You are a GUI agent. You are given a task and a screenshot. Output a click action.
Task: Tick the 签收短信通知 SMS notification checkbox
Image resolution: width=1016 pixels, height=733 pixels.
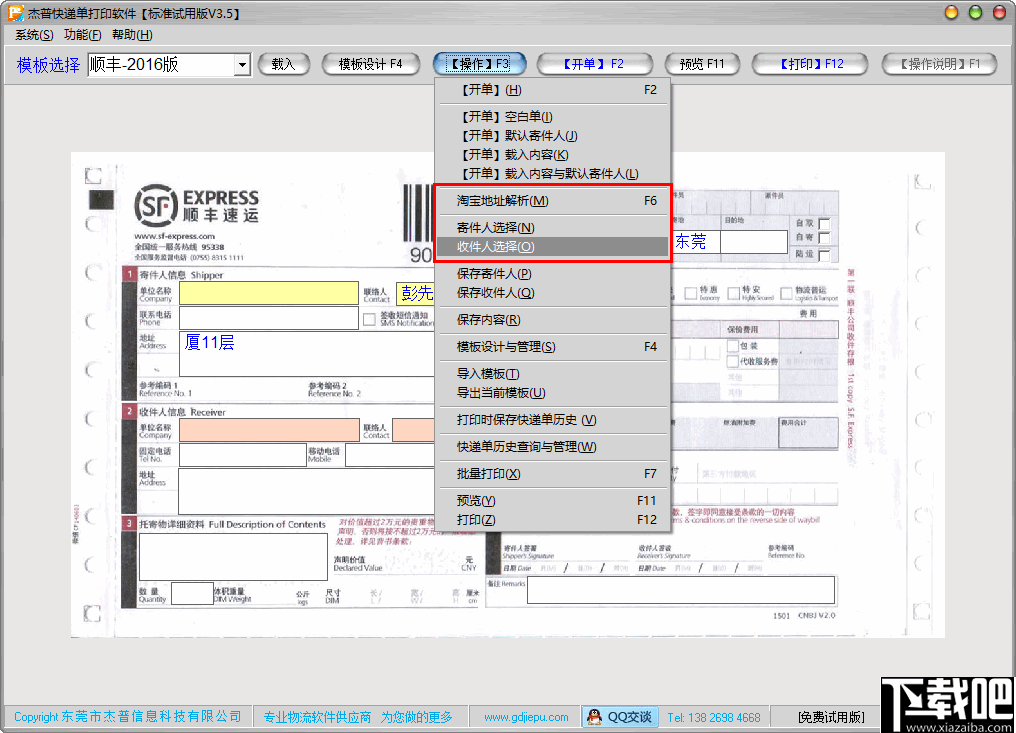369,319
